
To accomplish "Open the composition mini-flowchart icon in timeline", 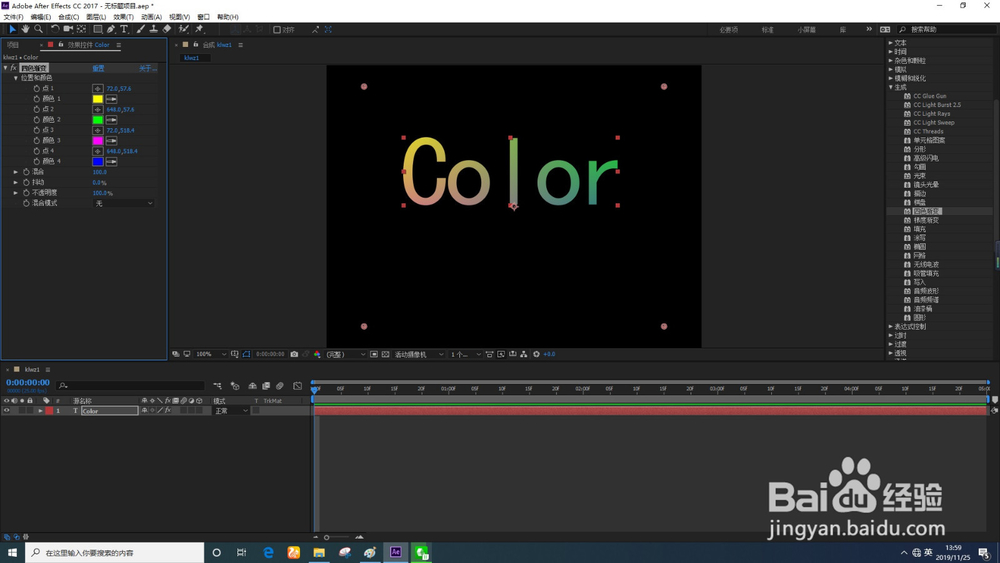I will pyautogui.click(x=217, y=386).
